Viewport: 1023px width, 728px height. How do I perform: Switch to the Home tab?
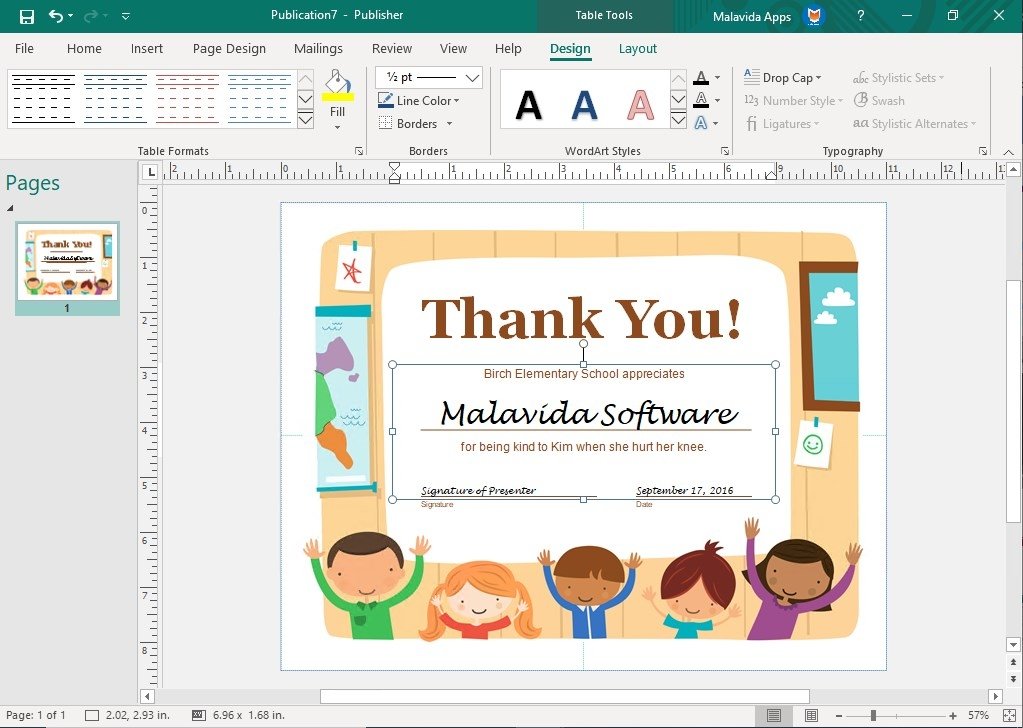[x=84, y=48]
